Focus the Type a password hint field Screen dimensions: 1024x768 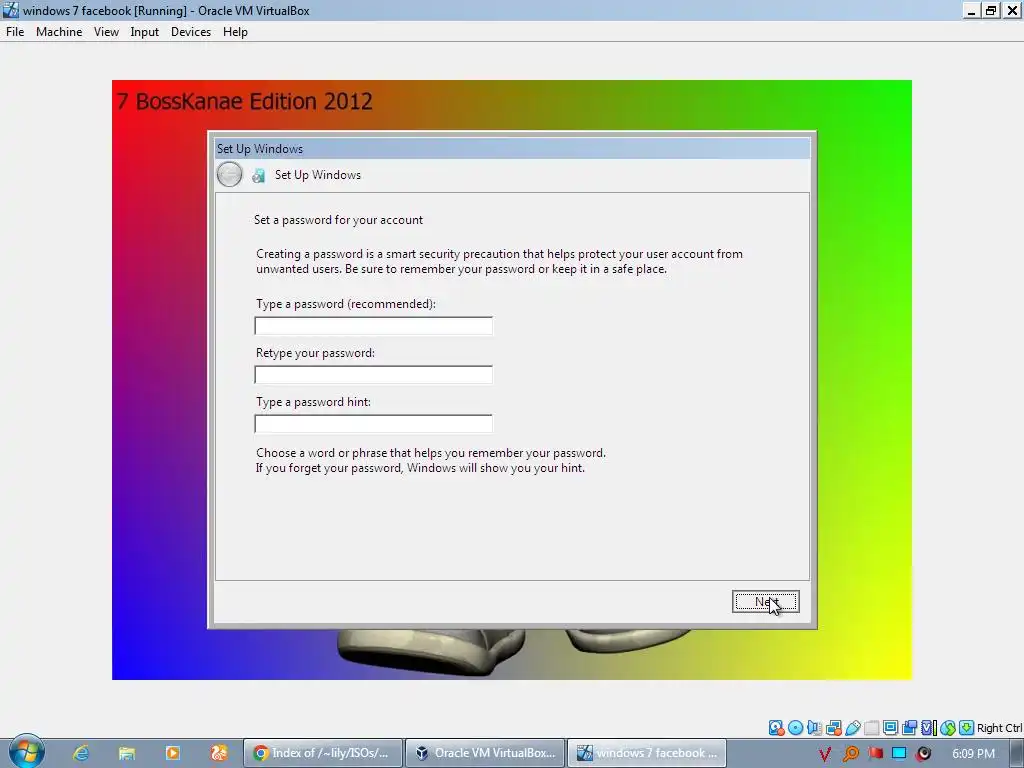(374, 424)
